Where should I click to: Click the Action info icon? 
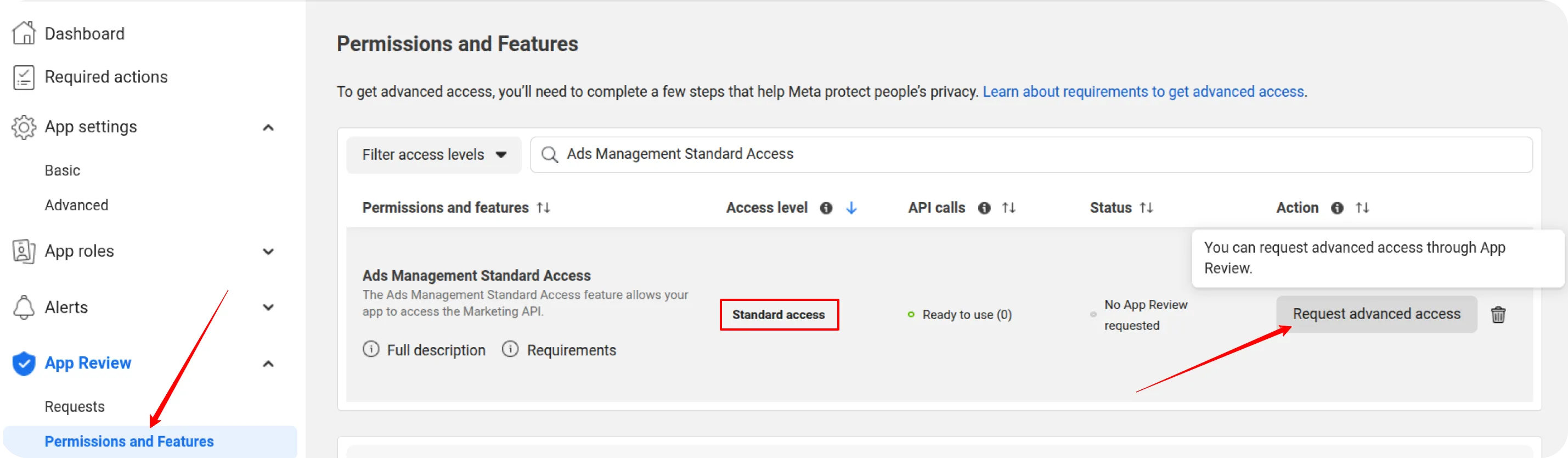(1338, 208)
